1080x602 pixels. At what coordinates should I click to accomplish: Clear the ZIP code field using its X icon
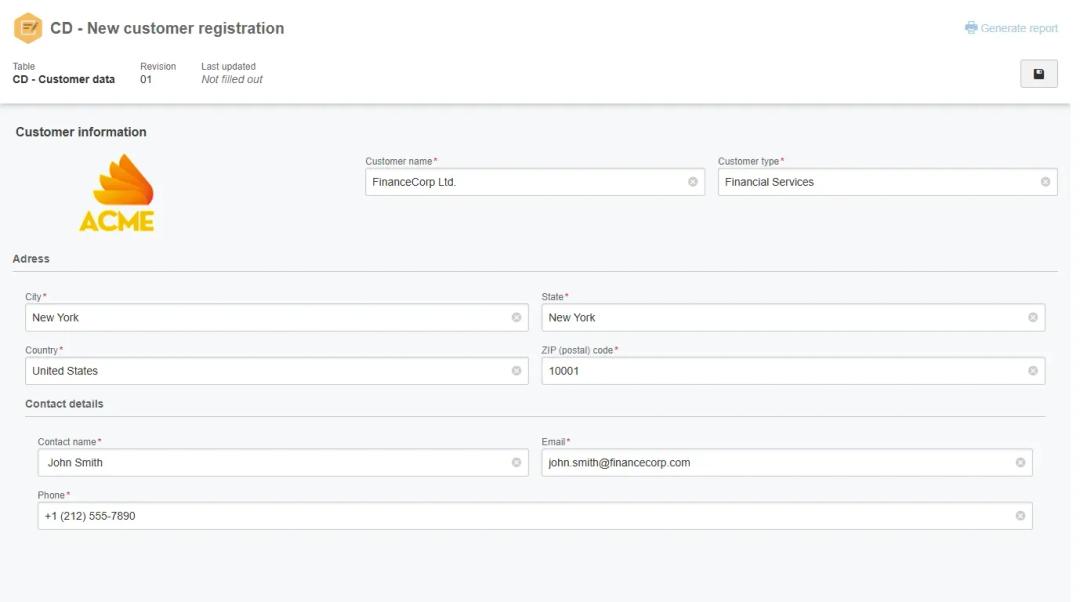[1032, 371]
